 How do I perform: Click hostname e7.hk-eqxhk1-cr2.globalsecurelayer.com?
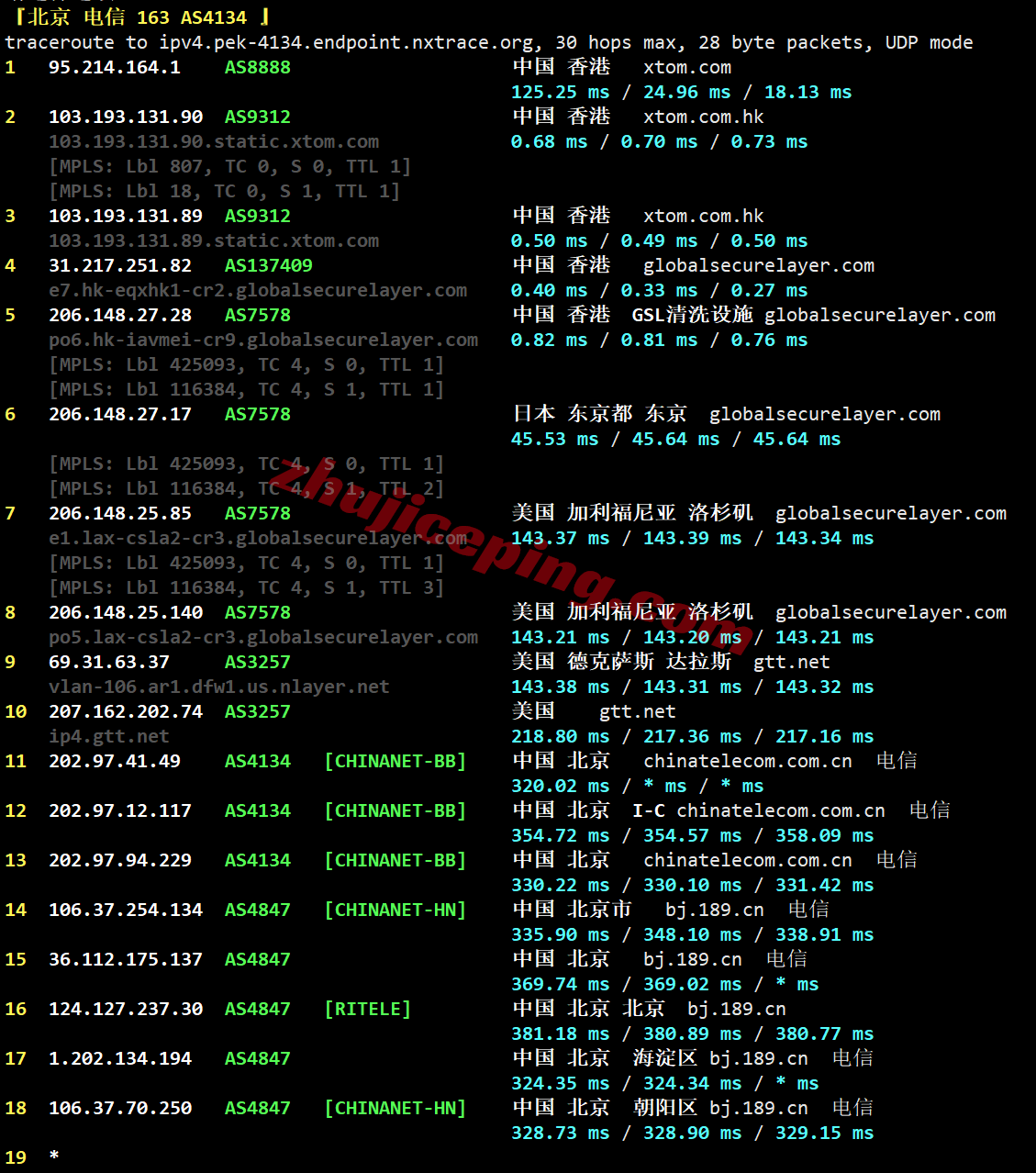pyautogui.click(x=258, y=290)
